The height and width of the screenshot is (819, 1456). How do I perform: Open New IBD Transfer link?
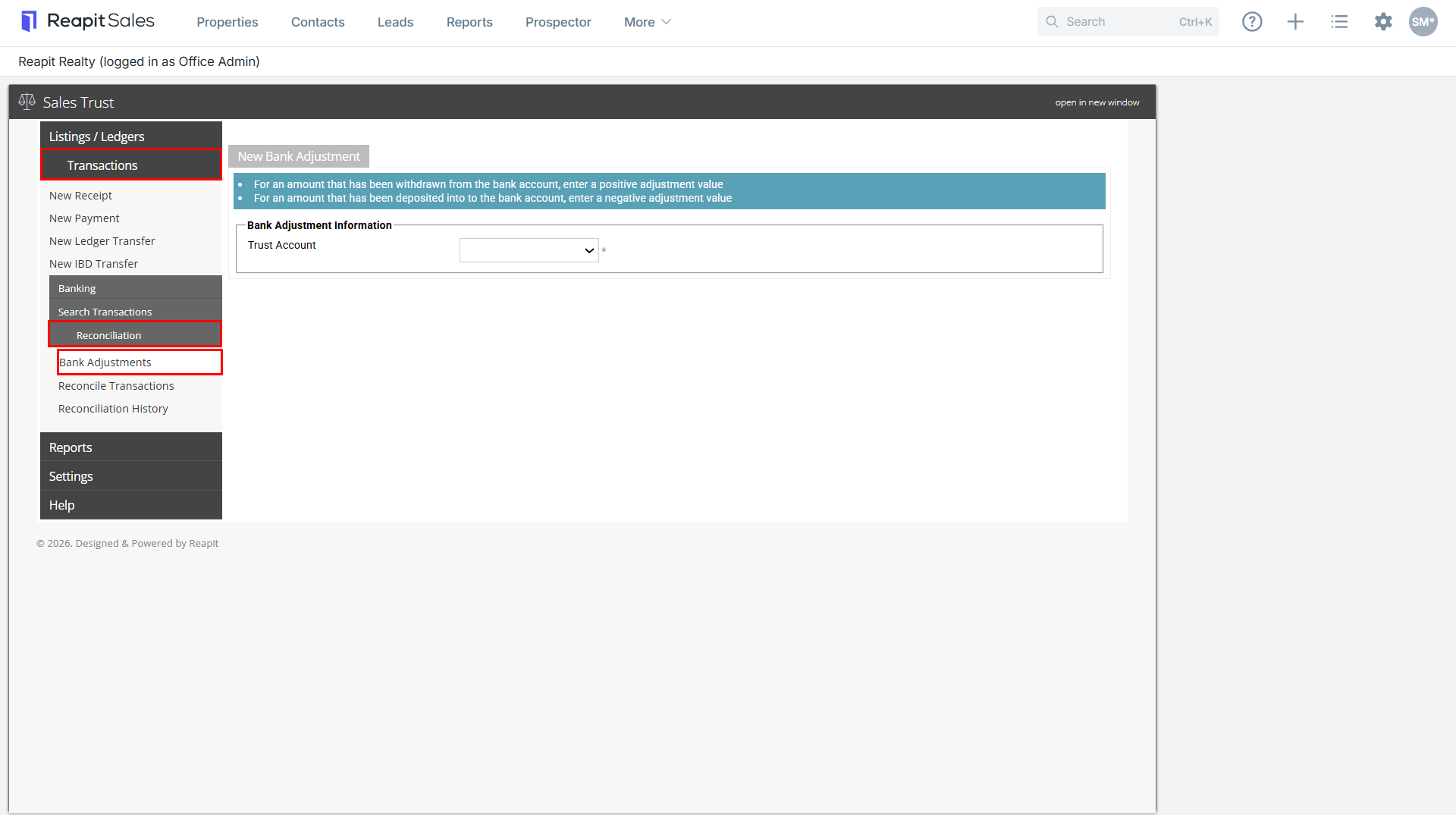pos(93,263)
